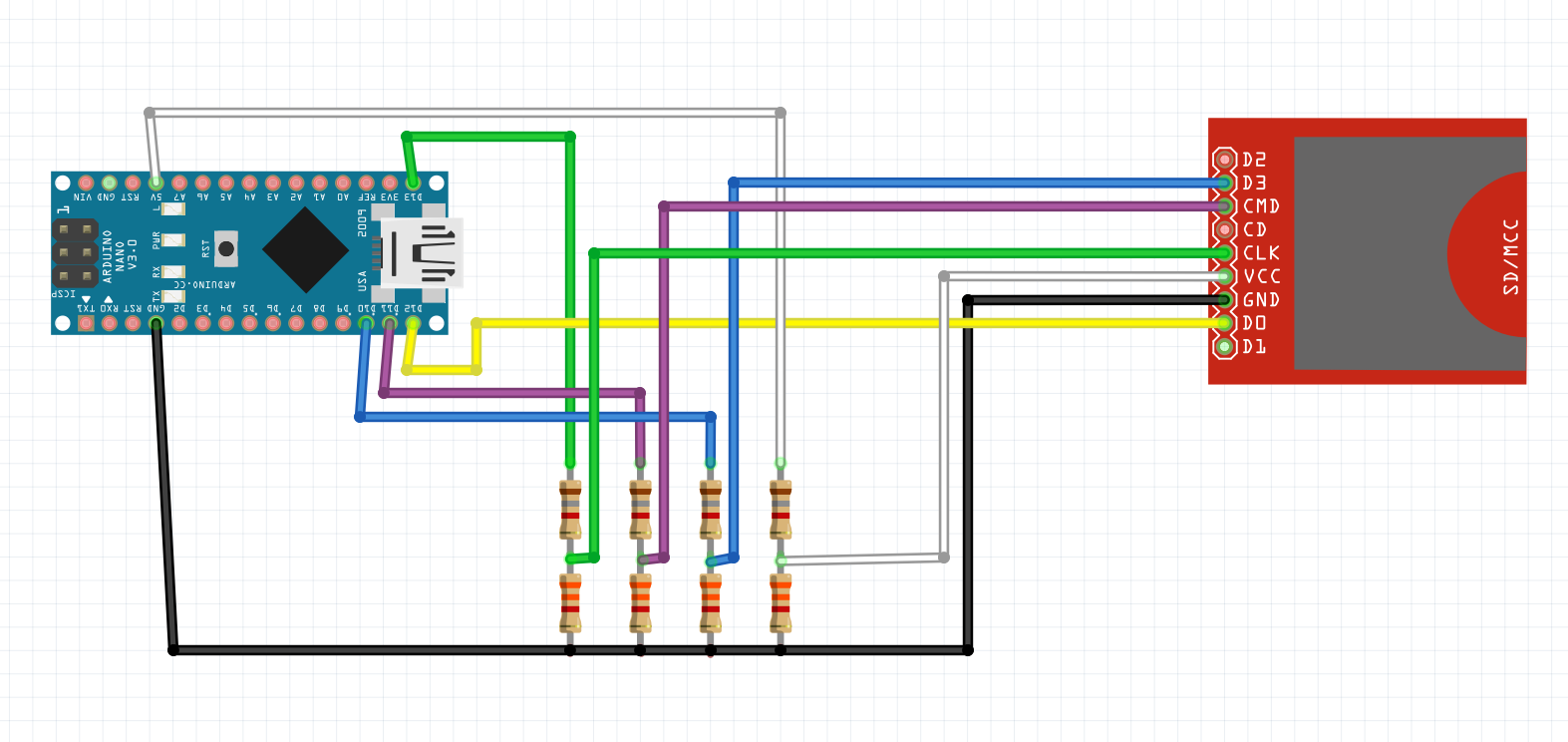The height and width of the screenshot is (742, 1568).
Task: Click the A1 pin on the Arduino
Action: pos(320,183)
